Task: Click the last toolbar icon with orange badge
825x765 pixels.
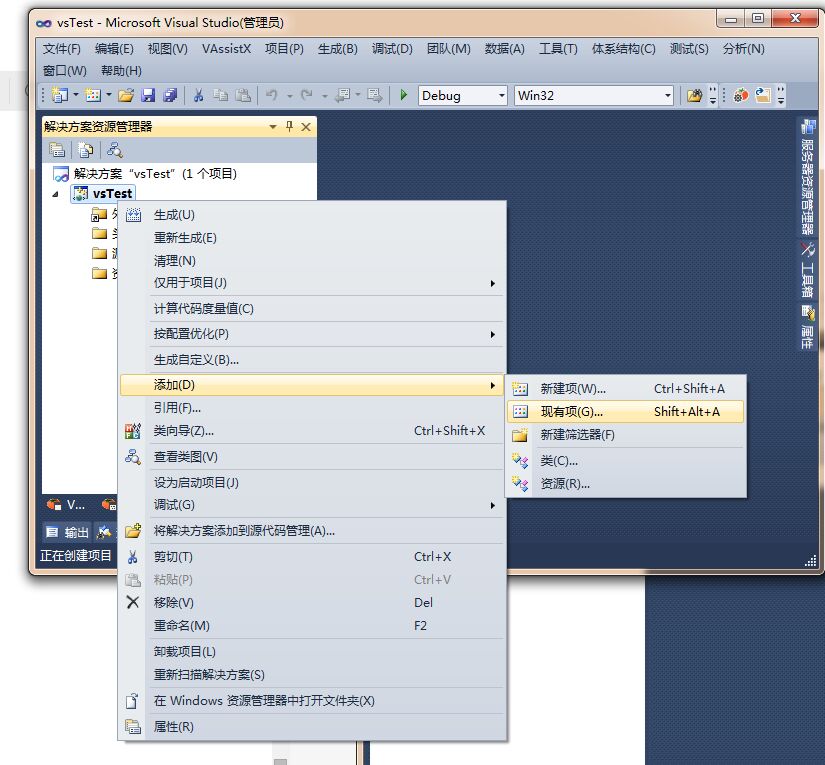Action: point(762,95)
